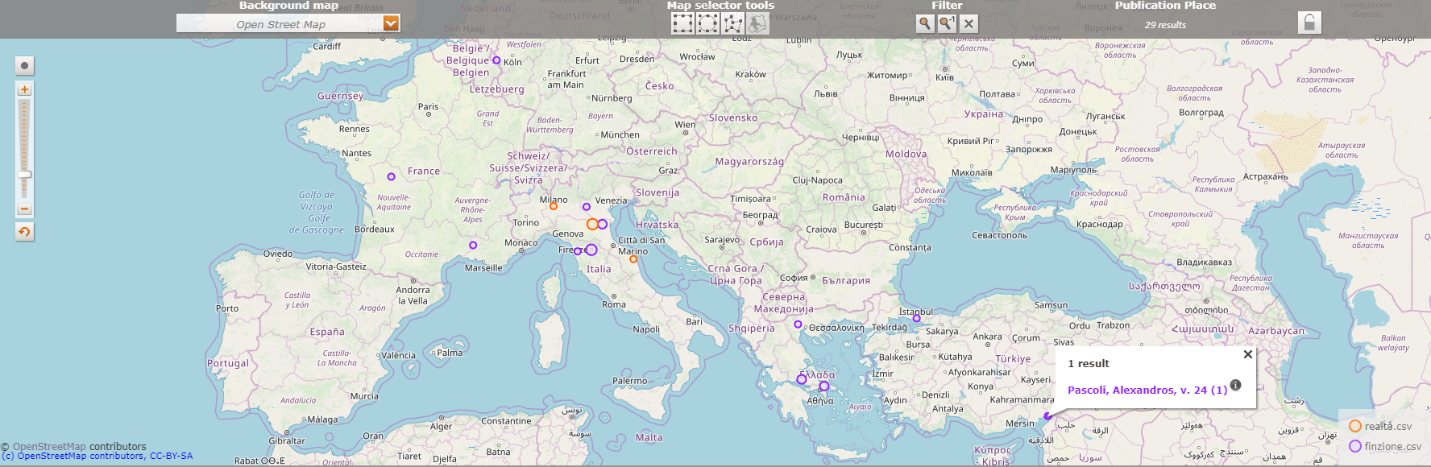The height and width of the screenshot is (467, 1431).
Task: Click the large purple marker at Firenze
Action: pos(591,250)
